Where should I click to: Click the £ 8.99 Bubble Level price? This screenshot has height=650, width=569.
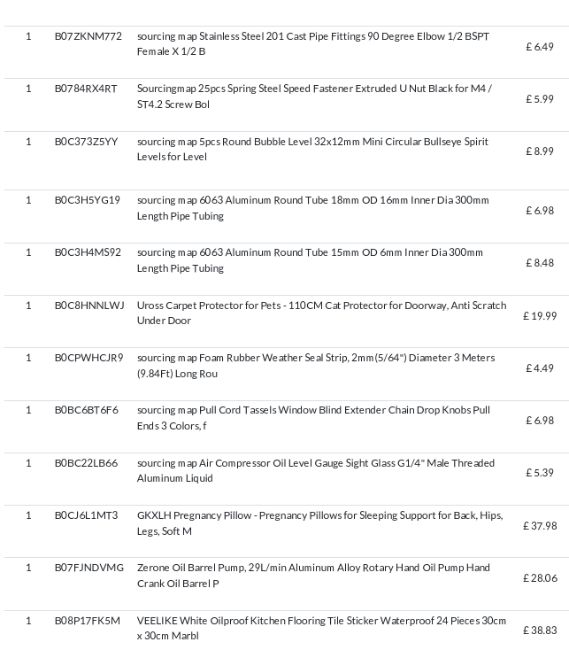[x=540, y=151]
